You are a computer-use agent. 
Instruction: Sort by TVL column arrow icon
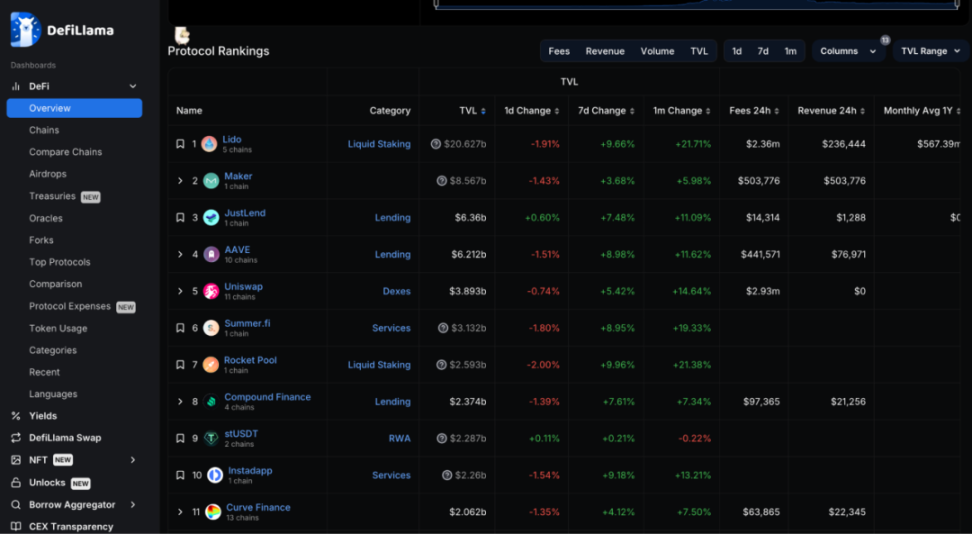click(x=483, y=111)
